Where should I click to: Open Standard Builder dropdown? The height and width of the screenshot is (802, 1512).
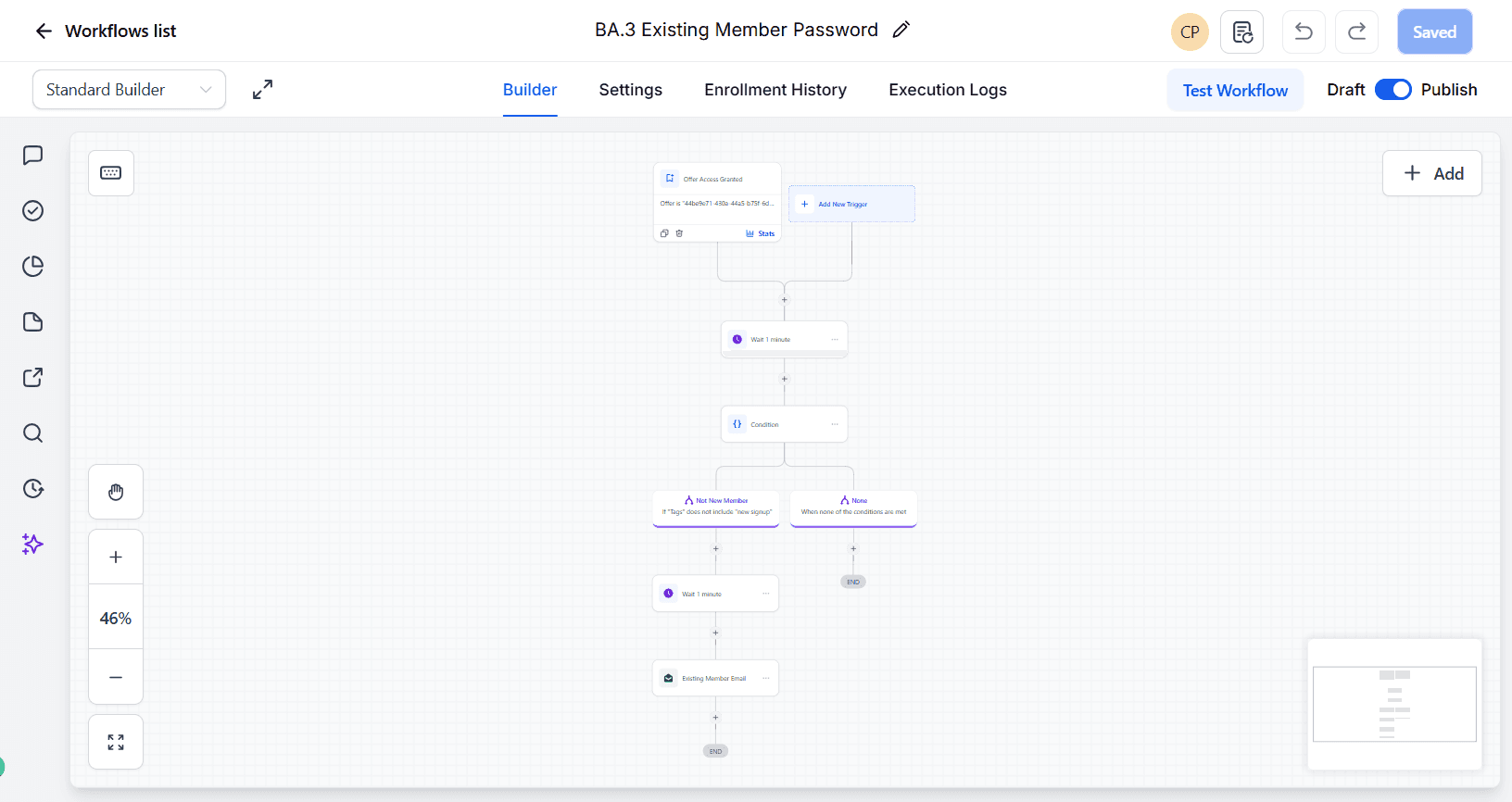[x=130, y=90]
